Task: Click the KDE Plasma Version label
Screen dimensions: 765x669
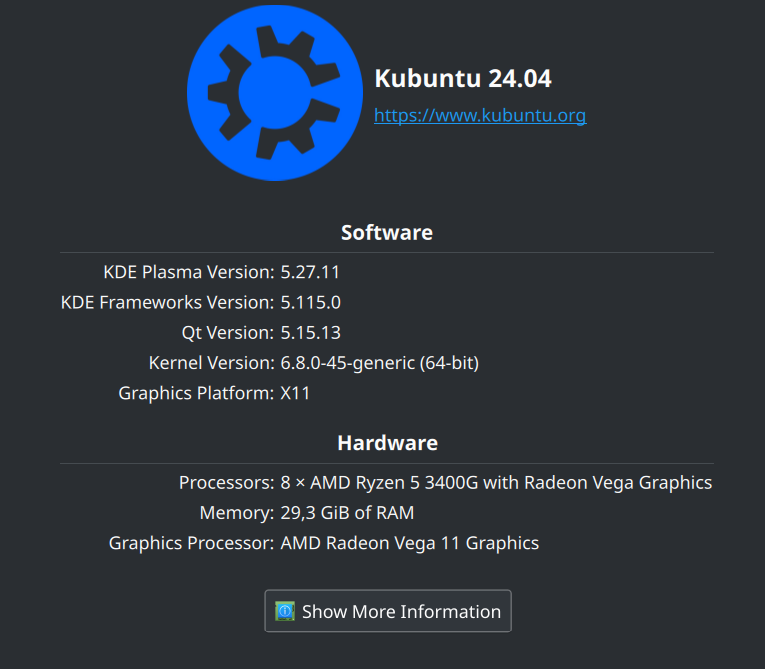Action: pyautogui.click(x=189, y=272)
